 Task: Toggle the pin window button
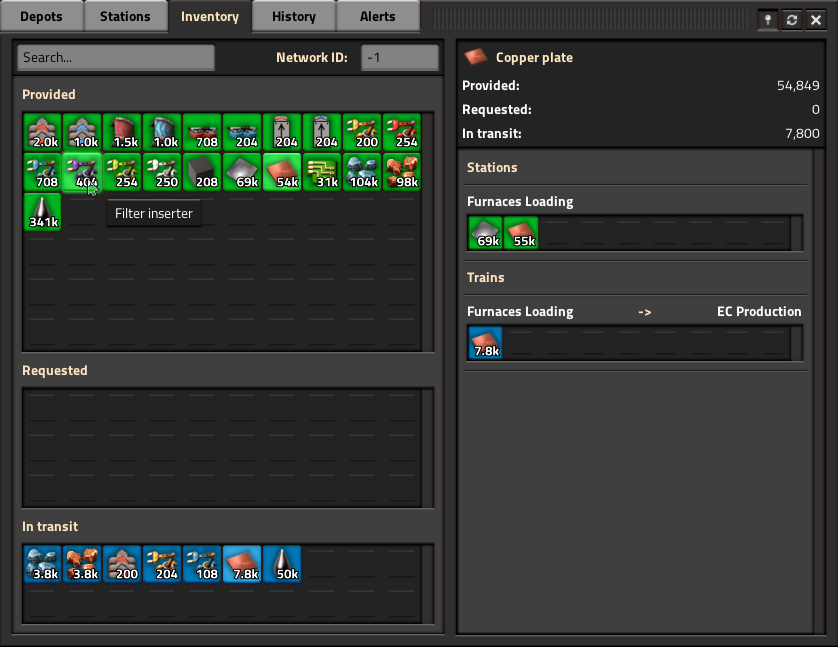point(767,20)
